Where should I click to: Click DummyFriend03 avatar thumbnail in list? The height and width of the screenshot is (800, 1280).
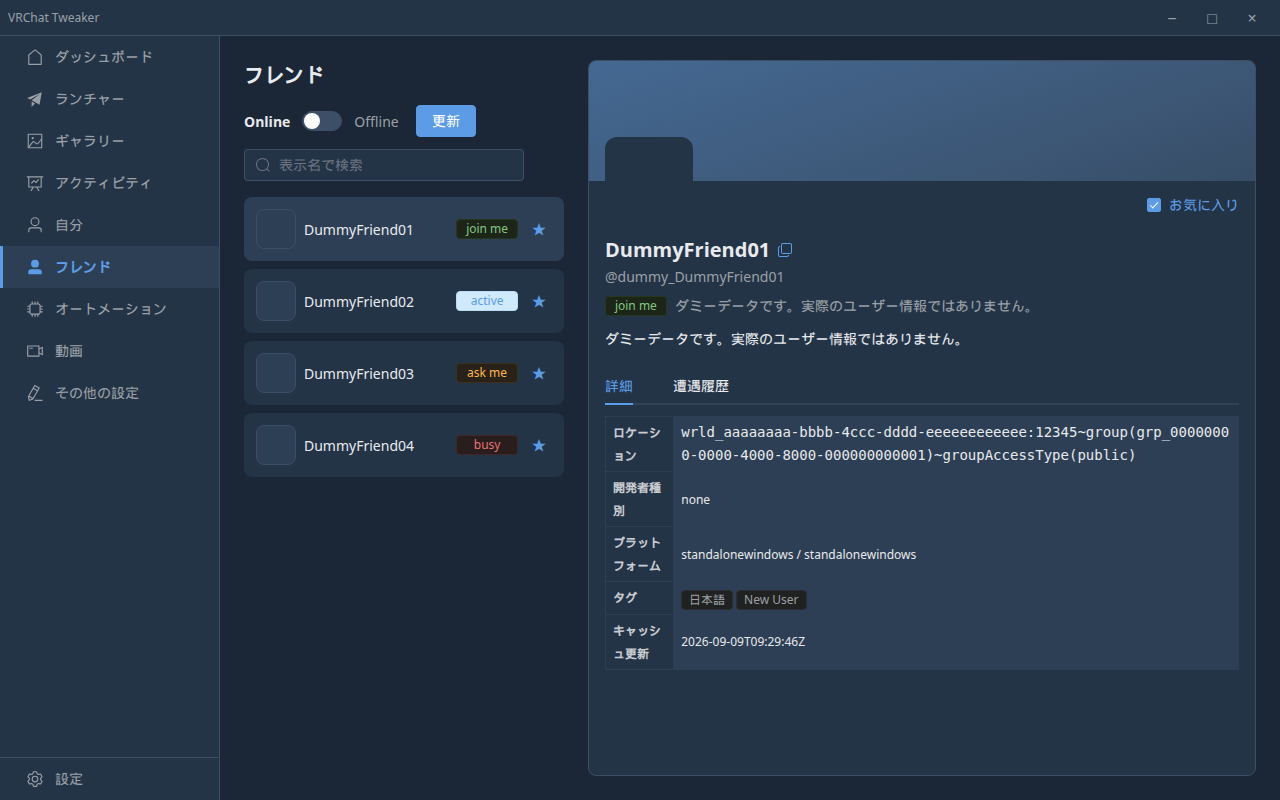276,373
